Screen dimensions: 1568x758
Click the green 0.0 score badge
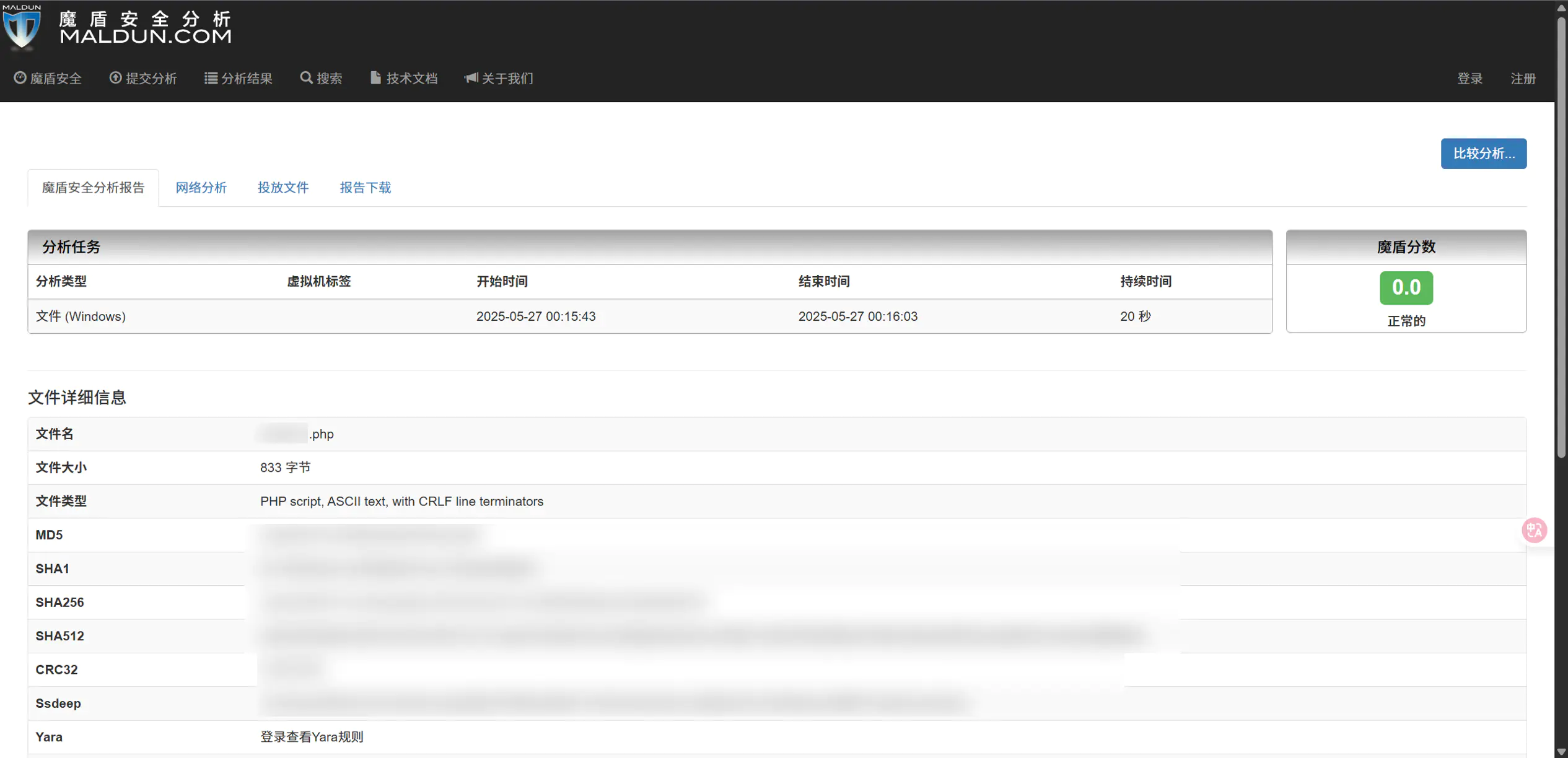click(x=1406, y=288)
